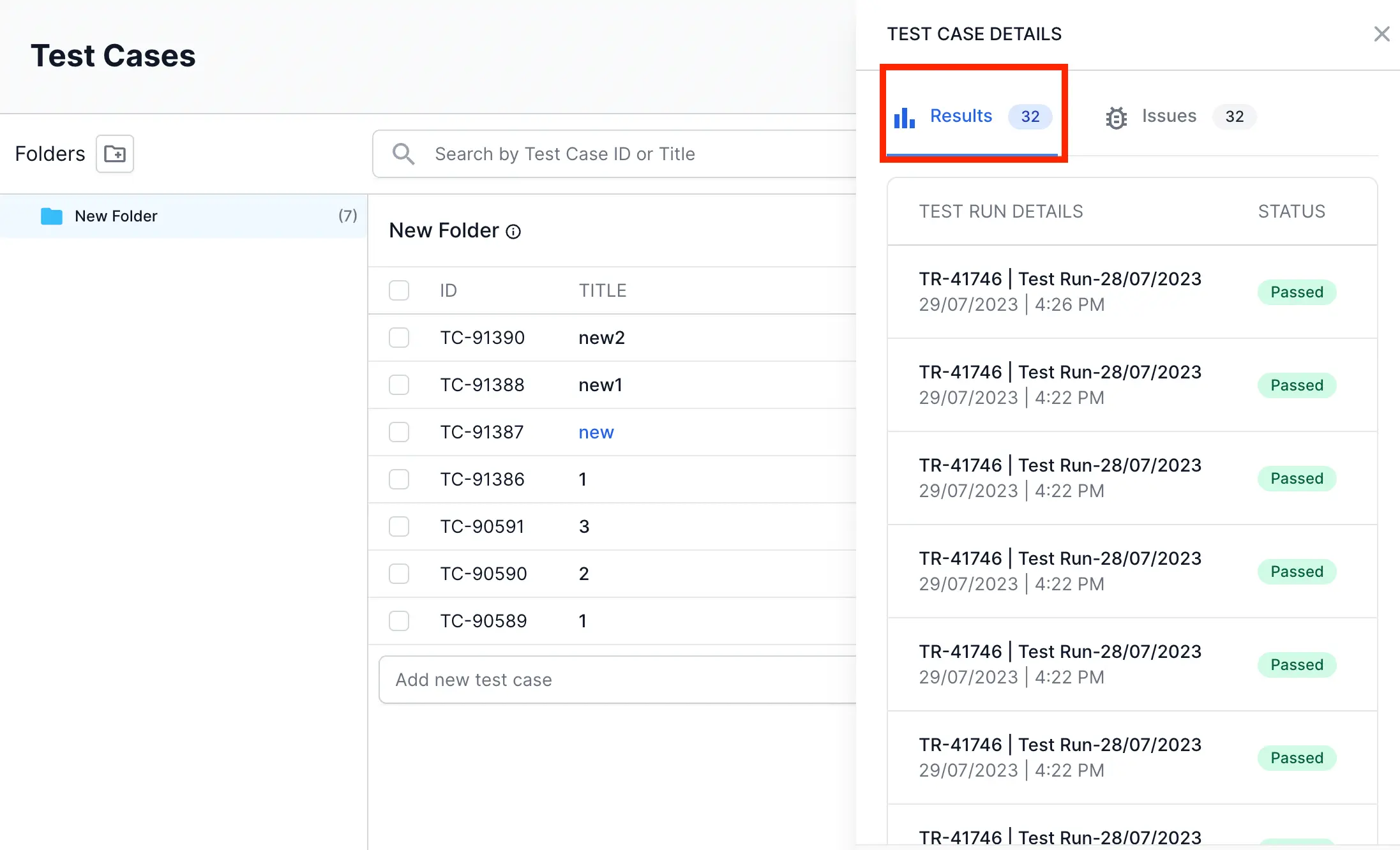Tick the checkbox beside TC-90589
This screenshot has height=850, width=1400.
(x=399, y=621)
